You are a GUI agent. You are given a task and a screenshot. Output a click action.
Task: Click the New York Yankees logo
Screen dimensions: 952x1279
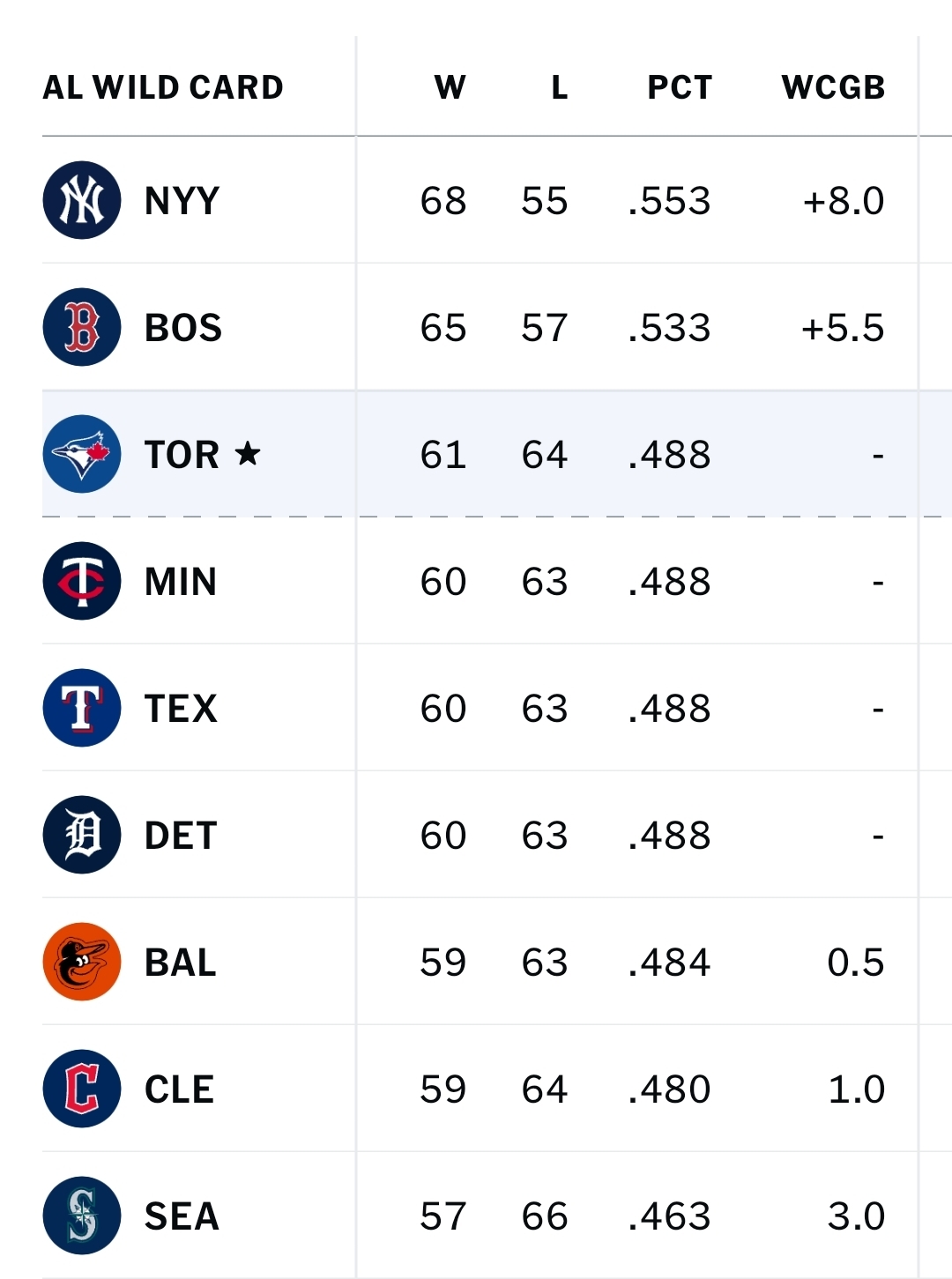pyautogui.click(x=82, y=200)
